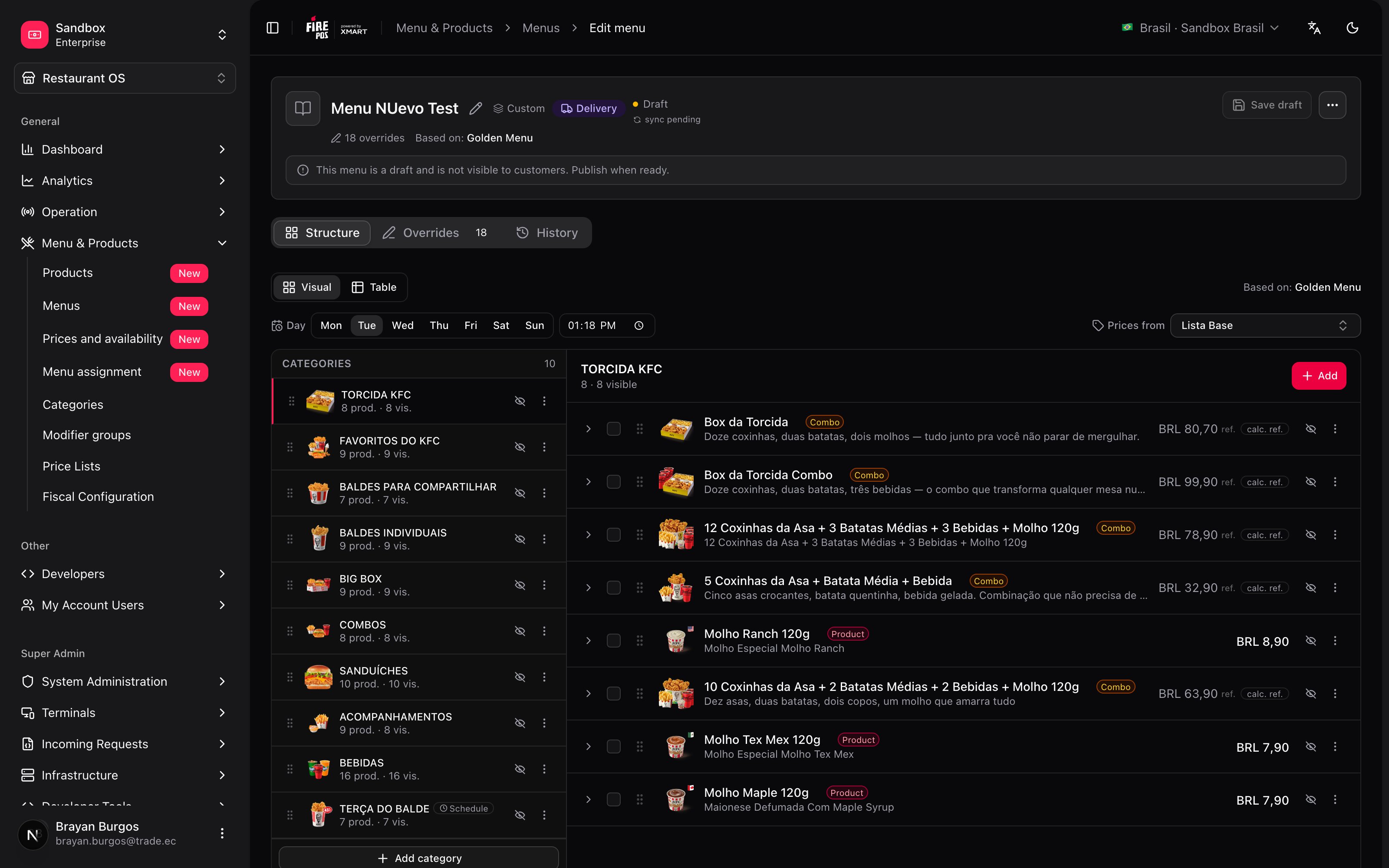Image resolution: width=1389 pixels, height=868 pixels.
Task: Click the 01:18 PM time field
Action: tap(607, 325)
